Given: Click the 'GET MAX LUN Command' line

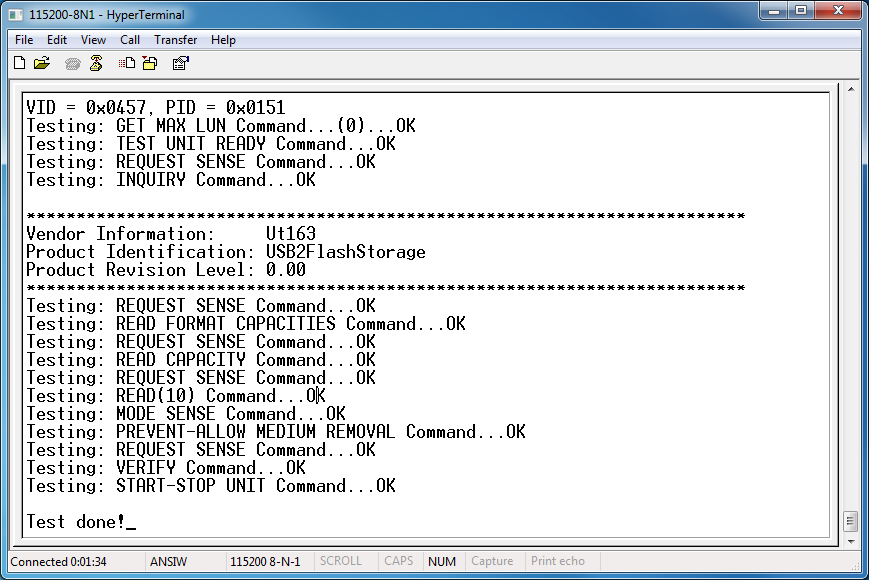Looking at the screenshot, I should coord(221,126).
